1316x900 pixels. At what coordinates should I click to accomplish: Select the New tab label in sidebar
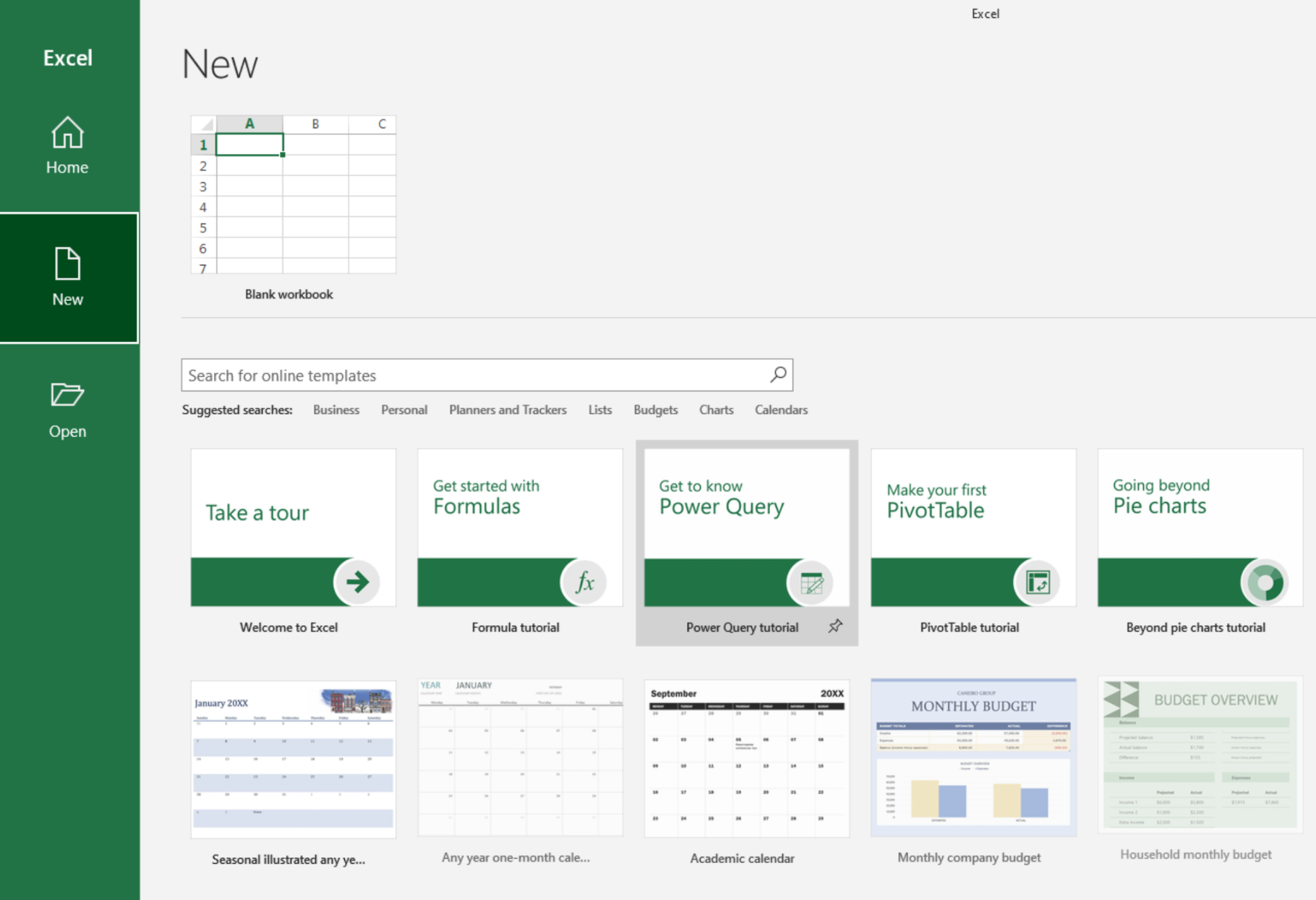tap(67, 300)
